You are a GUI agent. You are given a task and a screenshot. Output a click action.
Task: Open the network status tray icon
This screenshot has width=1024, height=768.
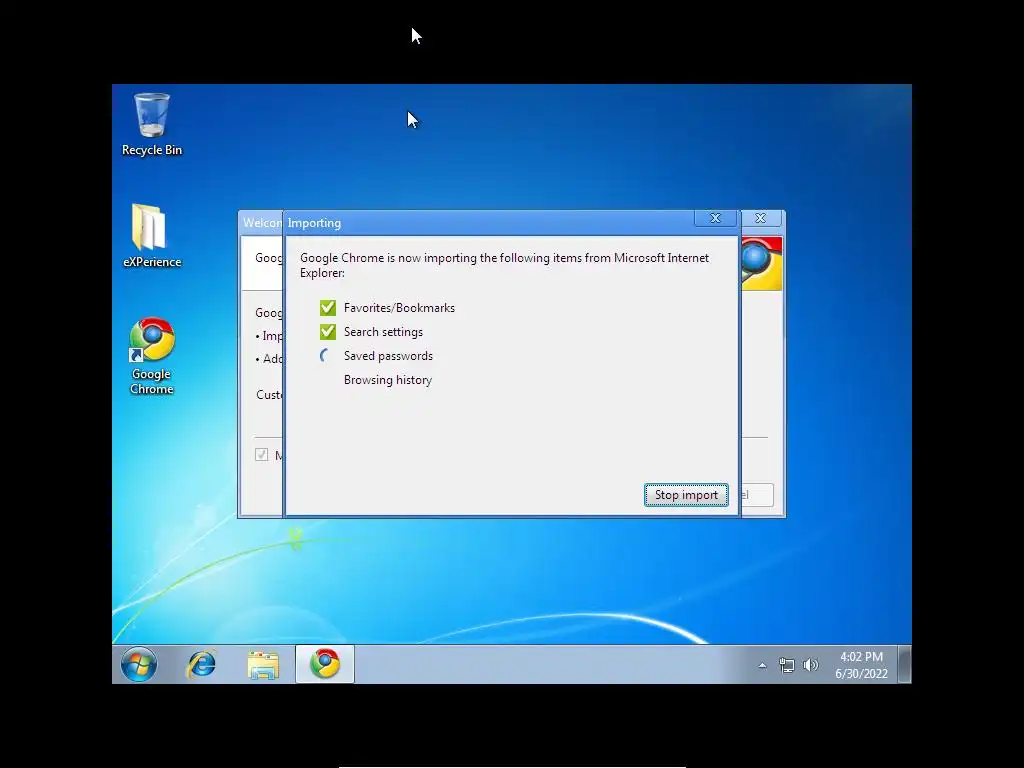click(786, 665)
